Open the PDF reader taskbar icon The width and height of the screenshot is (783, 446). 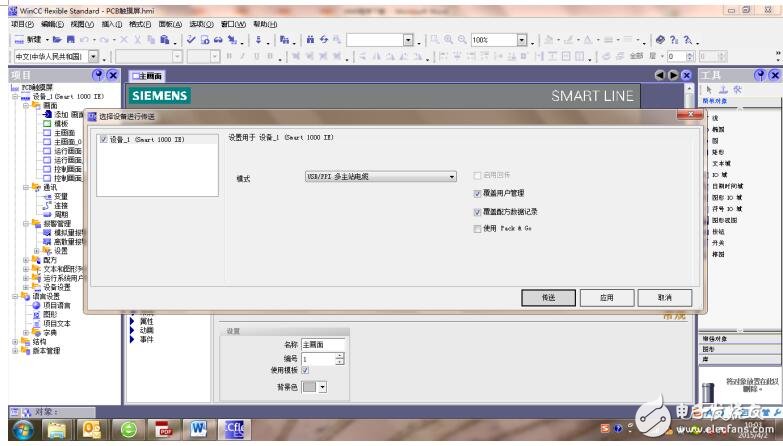pos(163,430)
